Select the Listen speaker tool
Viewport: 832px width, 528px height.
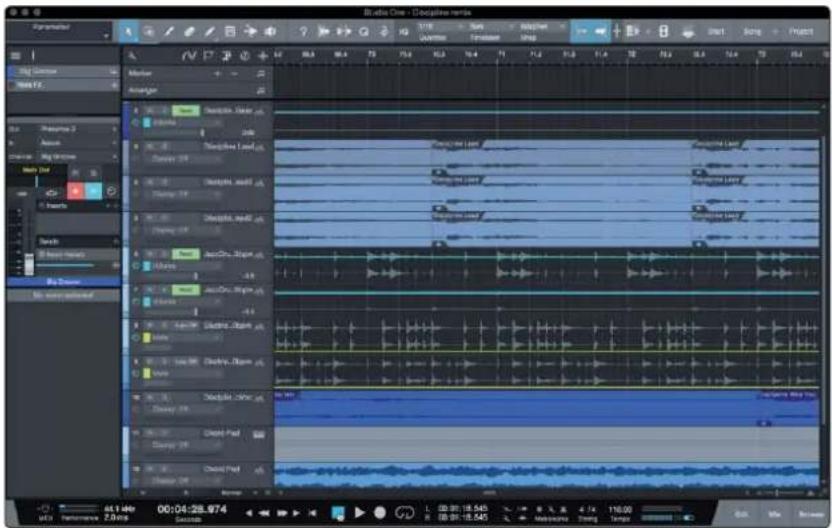tap(270, 32)
